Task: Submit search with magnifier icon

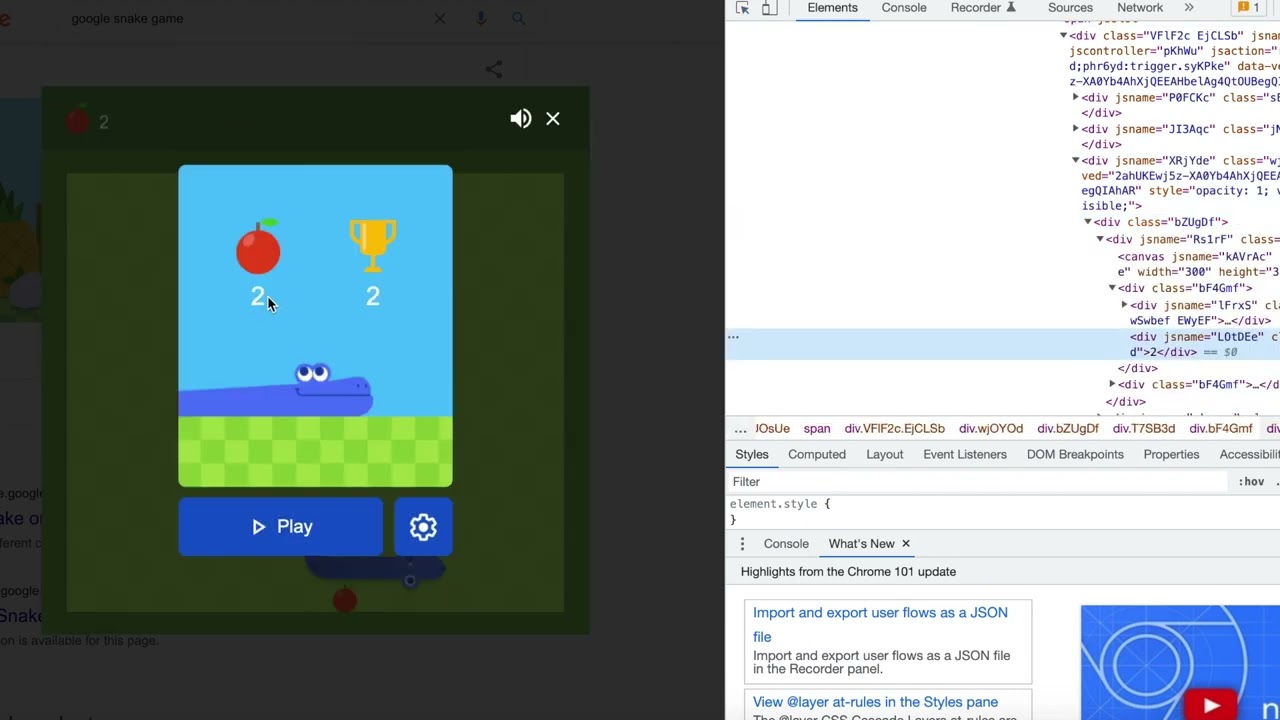Action: (x=518, y=18)
